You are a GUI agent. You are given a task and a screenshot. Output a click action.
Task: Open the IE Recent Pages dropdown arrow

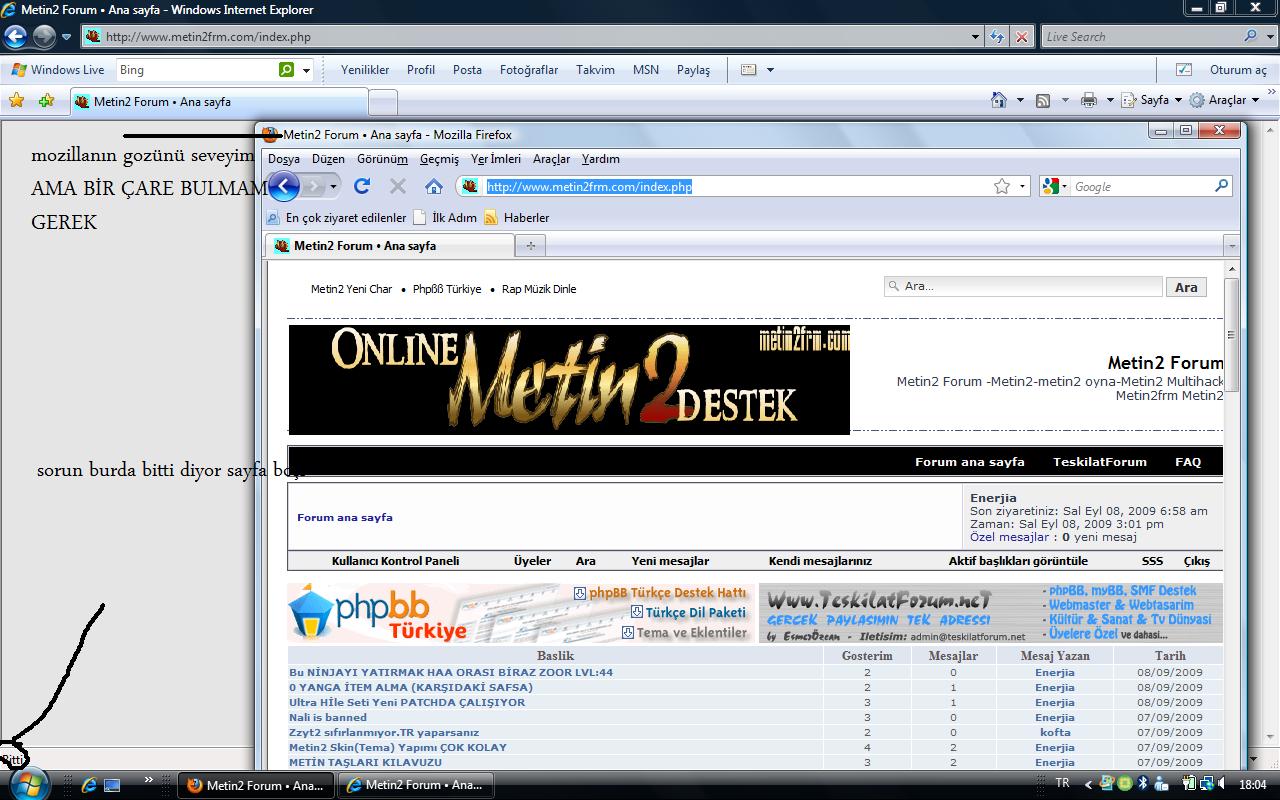[x=66, y=37]
